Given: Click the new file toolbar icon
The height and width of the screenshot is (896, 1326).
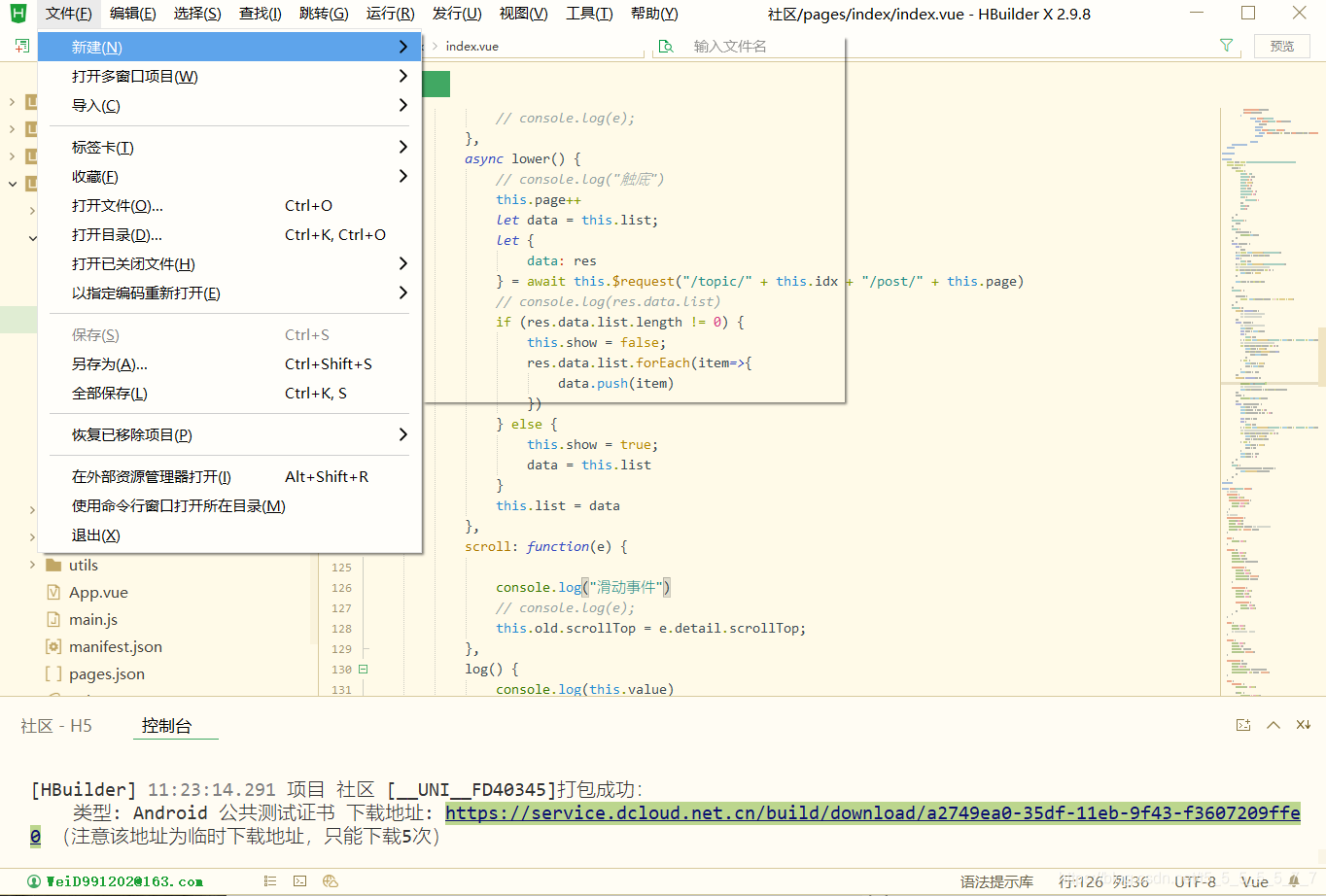Looking at the screenshot, I should coord(21,46).
